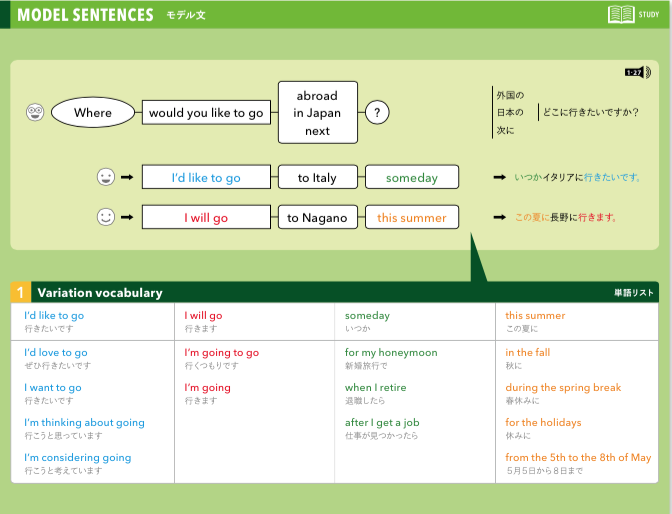This screenshot has height=514, width=672.
Task: Select the 'to Italy' box
Action: [318, 177]
